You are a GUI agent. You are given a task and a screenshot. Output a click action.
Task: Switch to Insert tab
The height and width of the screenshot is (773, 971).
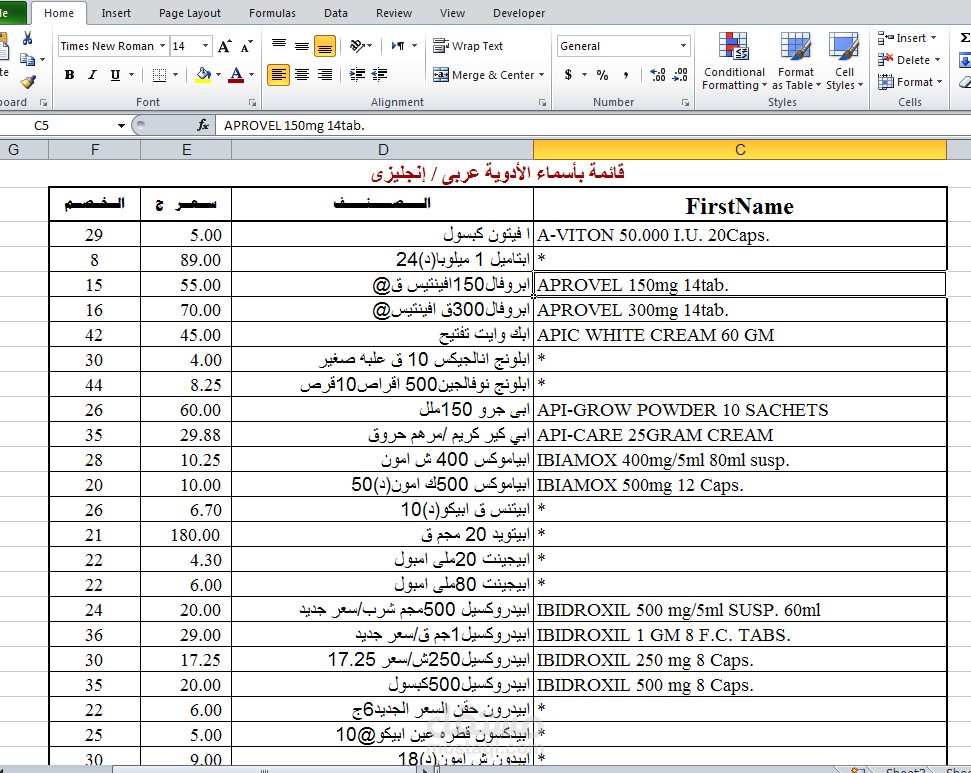(x=116, y=13)
